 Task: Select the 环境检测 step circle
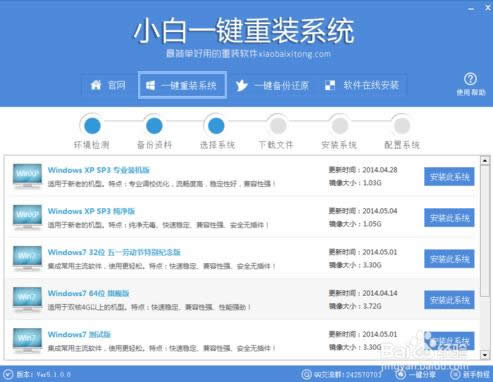click(x=92, y=126)
